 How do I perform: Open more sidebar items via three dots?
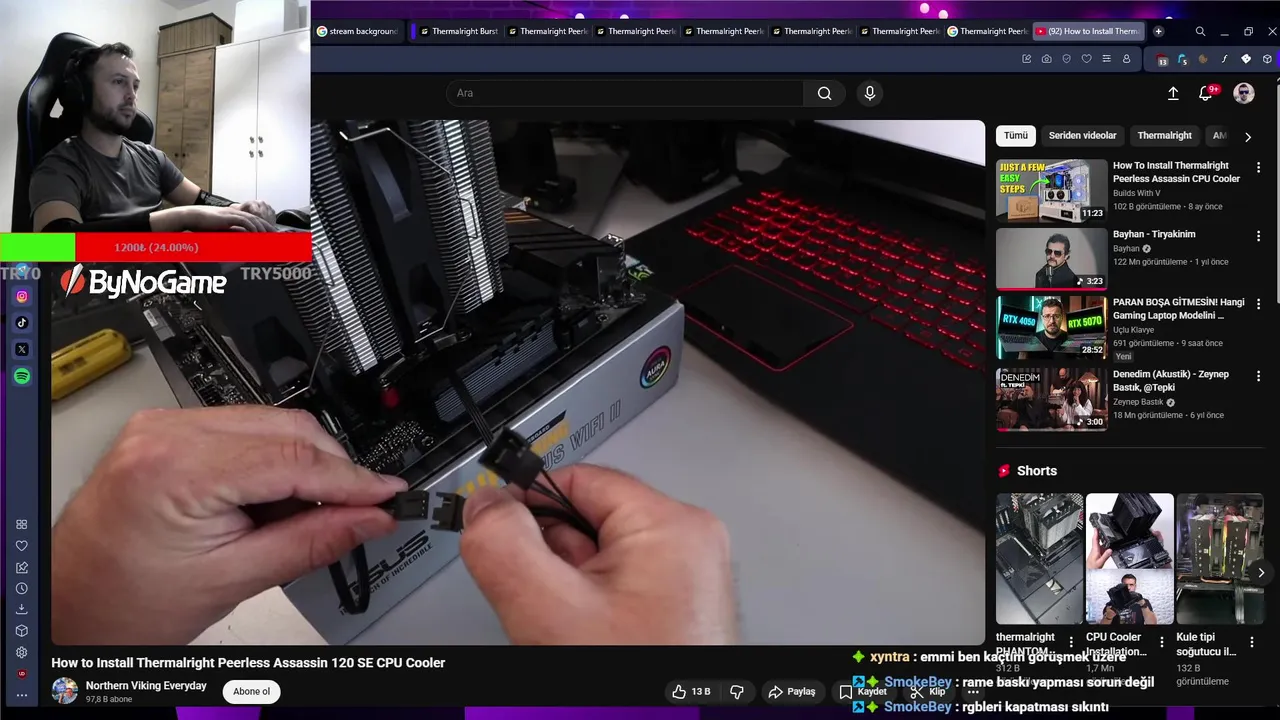[x=22, y=695]
